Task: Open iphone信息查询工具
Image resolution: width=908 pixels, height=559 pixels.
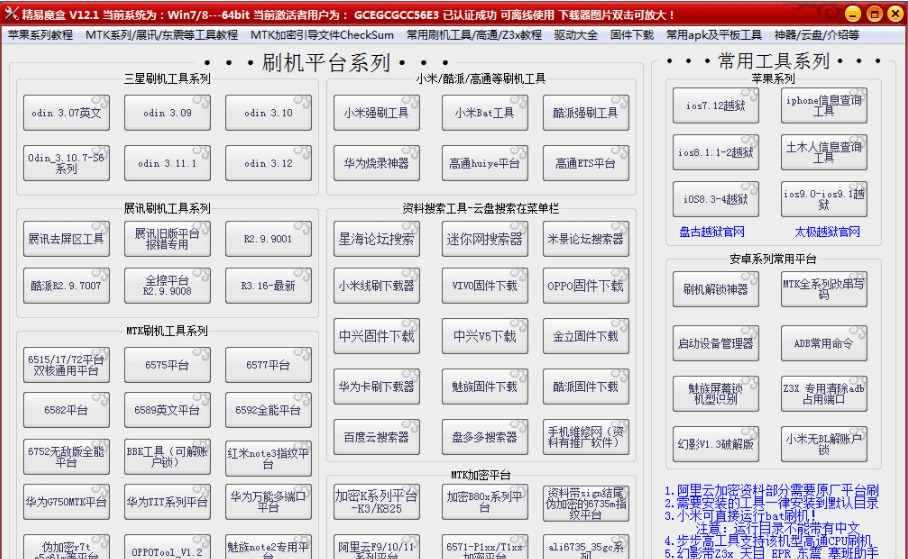Action: (x=824, y=105)
